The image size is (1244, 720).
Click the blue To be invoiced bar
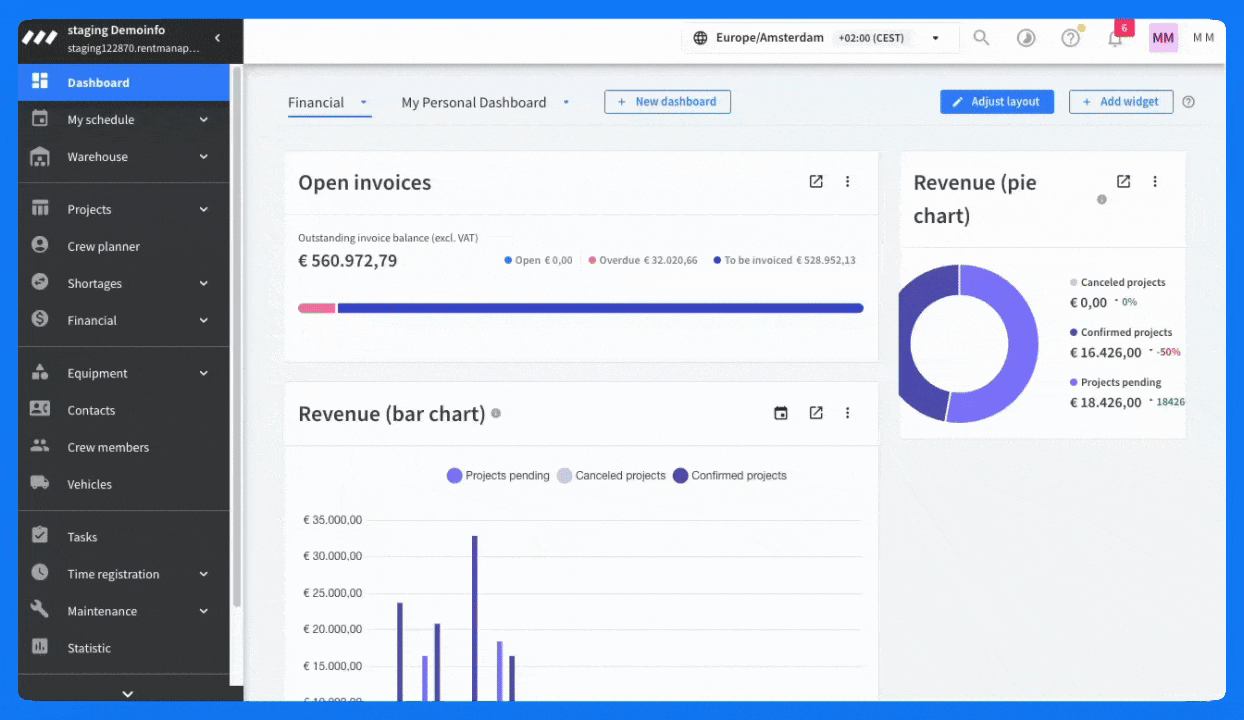[600, 308]
